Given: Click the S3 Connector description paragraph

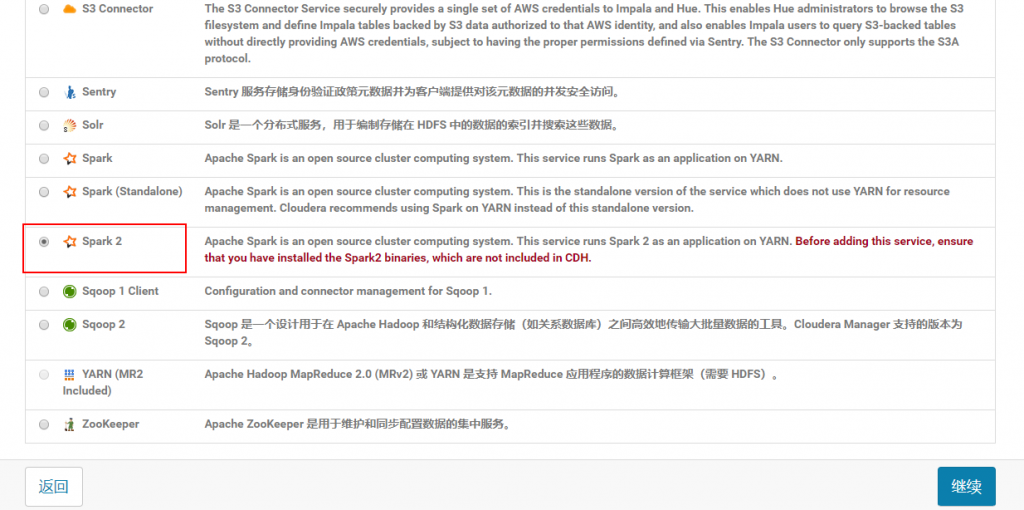Looking at the screenshot, I should (584, 34).
